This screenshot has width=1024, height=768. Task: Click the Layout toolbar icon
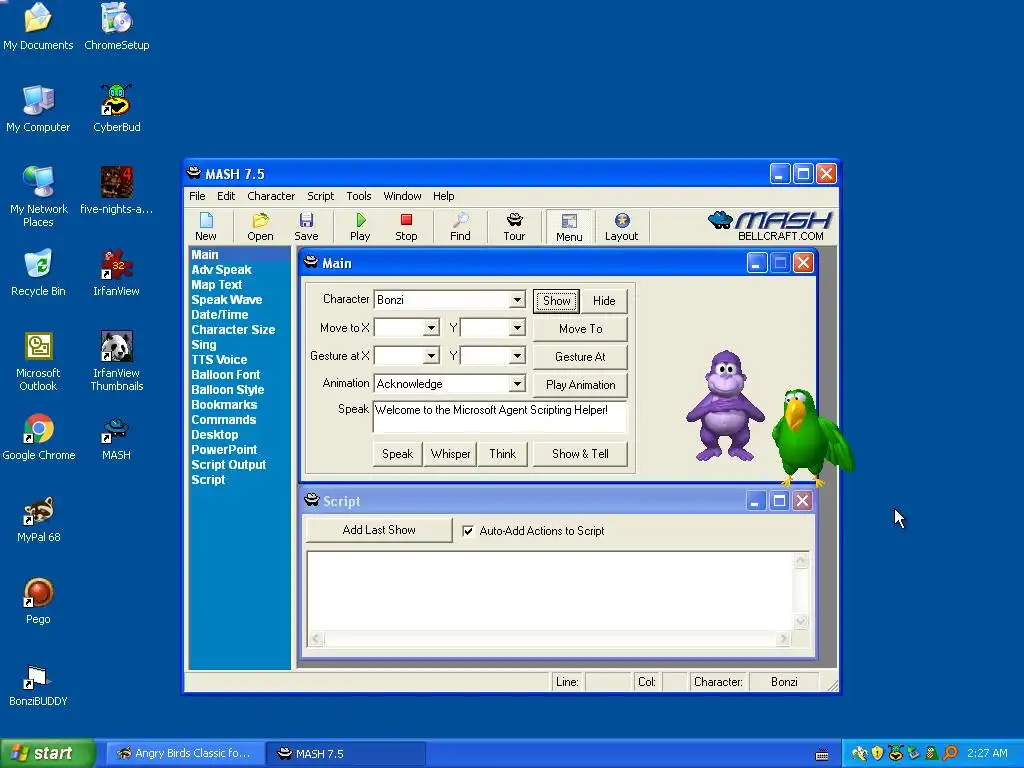pyautogui.click(x=621, y=227)
